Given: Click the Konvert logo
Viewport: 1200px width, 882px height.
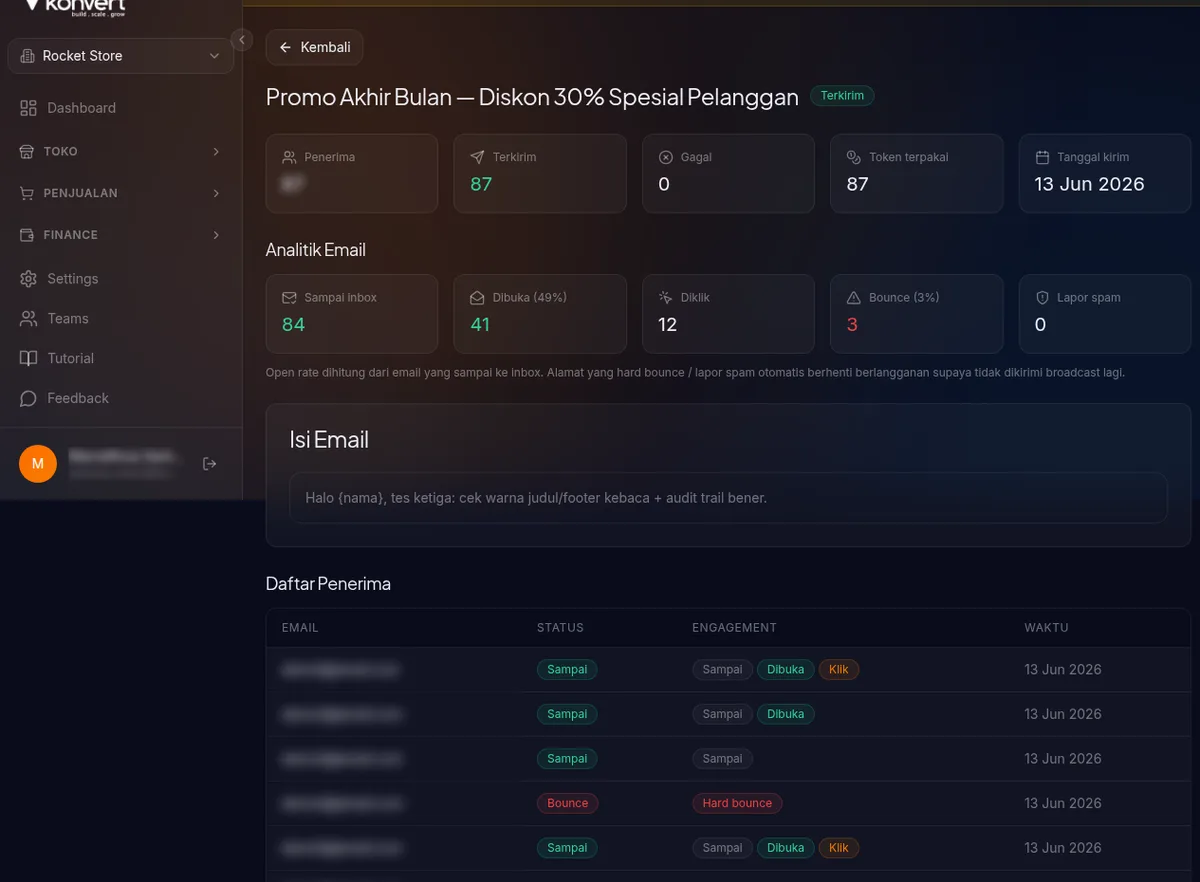Looking at the screenshot, I should [x=74, y=6].
